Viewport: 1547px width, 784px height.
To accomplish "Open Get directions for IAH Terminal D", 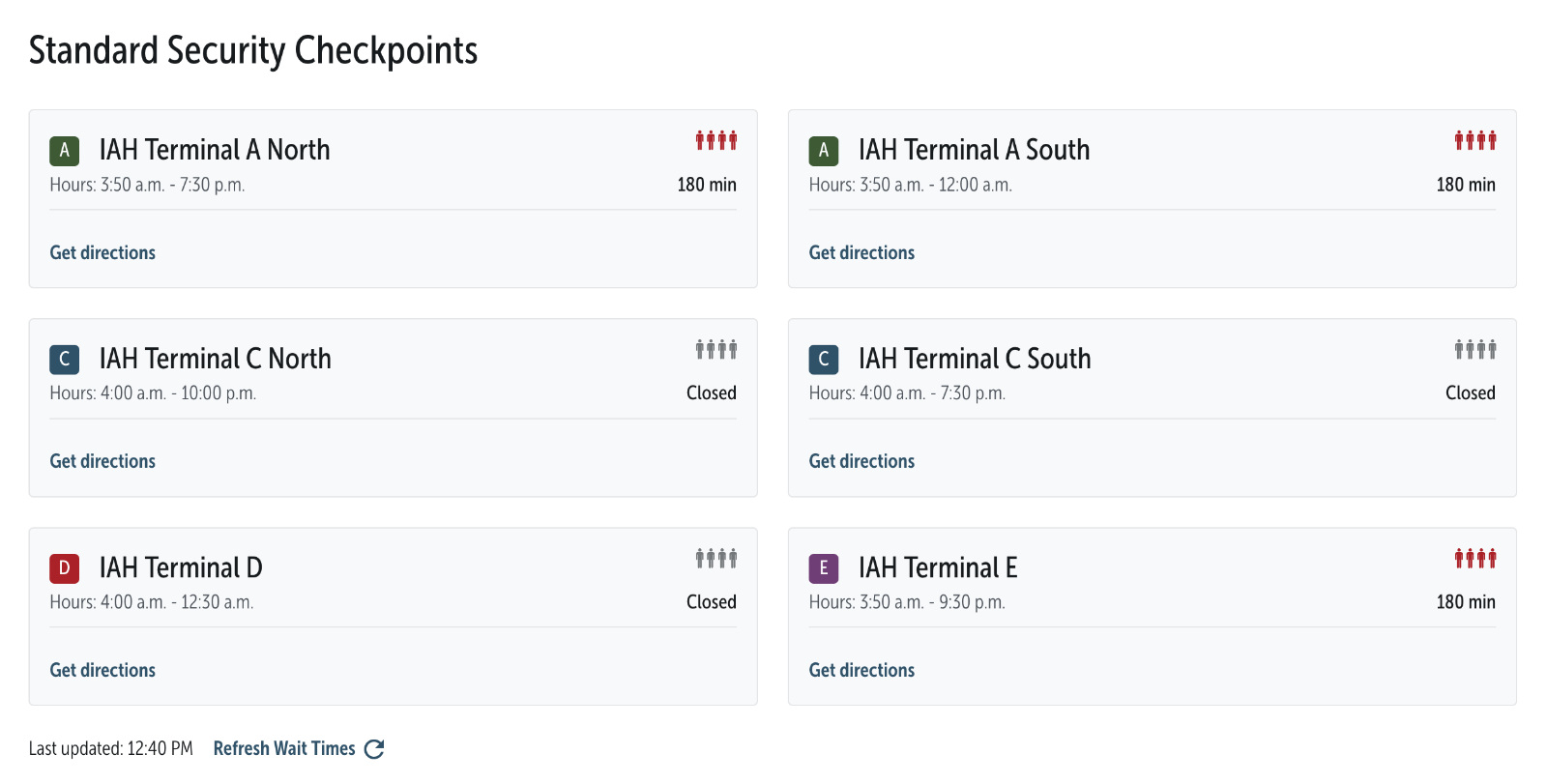I will point(102,670).
